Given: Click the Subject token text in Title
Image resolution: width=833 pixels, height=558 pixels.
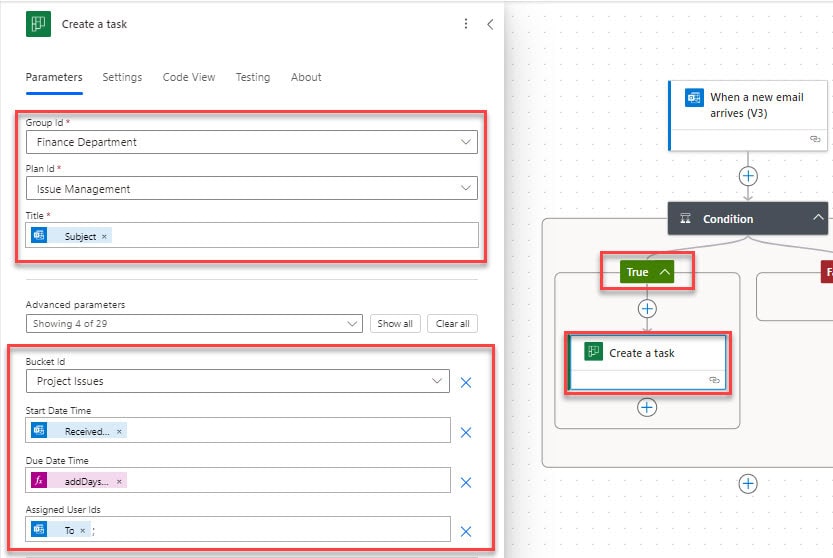Looking at the screenshot, I should tap(80, 236).
